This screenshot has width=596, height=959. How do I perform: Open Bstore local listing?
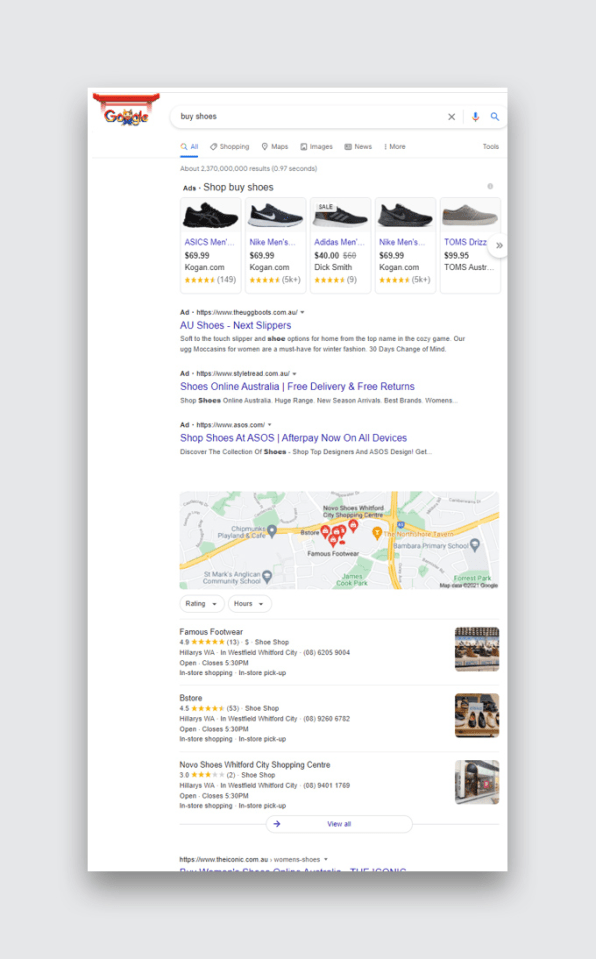(191, 698)
